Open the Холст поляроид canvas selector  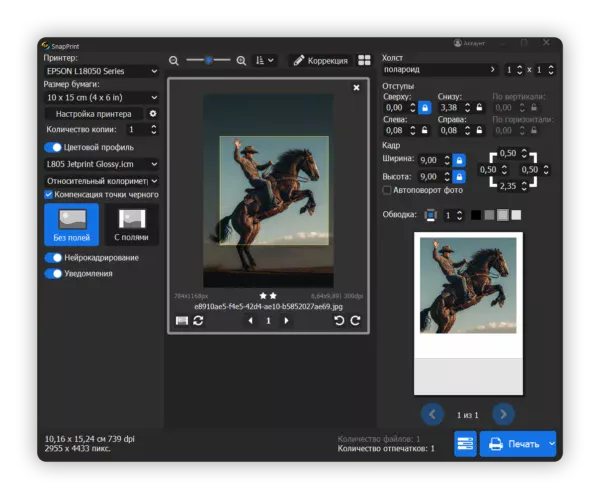coord(440,70)
